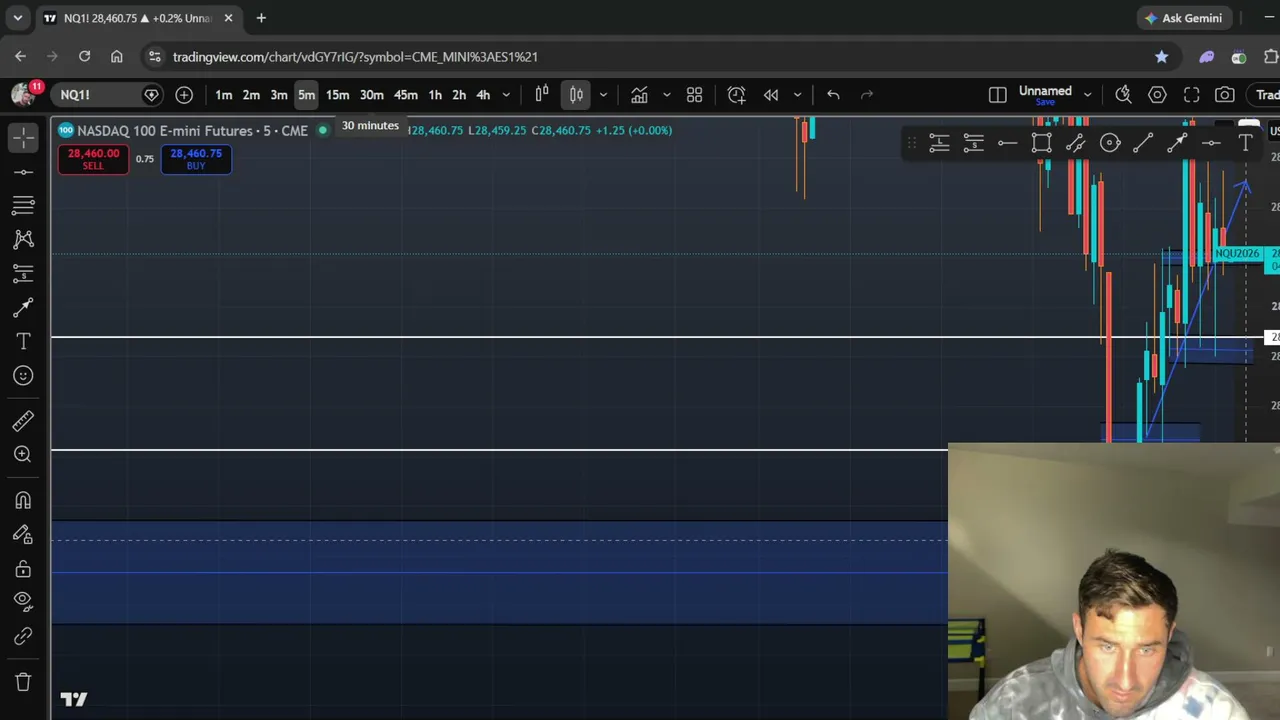Expand the favorite indicators dropdown arrow
Image resolution: width=1280 pixels, height=720 pixels.
[x=666, y=95]
